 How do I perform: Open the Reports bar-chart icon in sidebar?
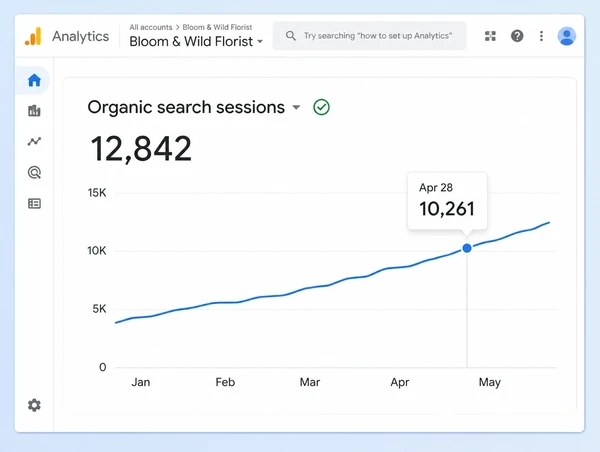coord(34,111)
